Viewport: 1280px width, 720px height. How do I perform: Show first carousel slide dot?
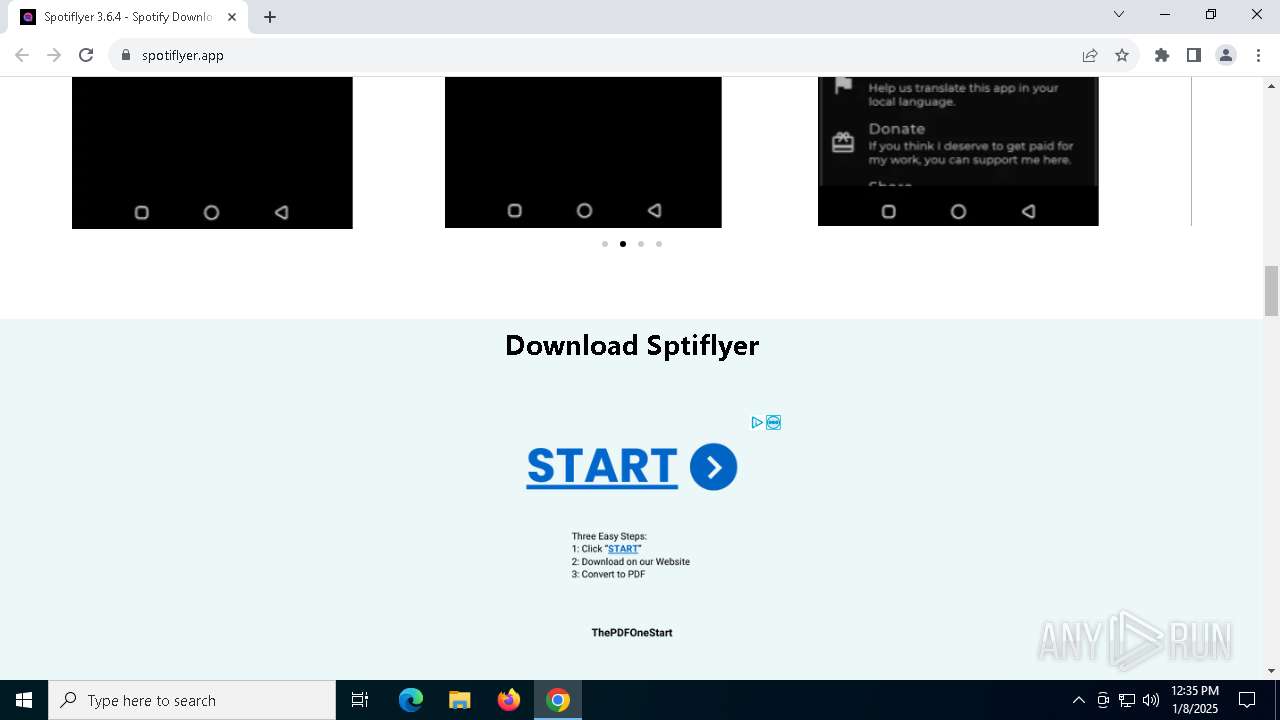[x=605, y=244]
